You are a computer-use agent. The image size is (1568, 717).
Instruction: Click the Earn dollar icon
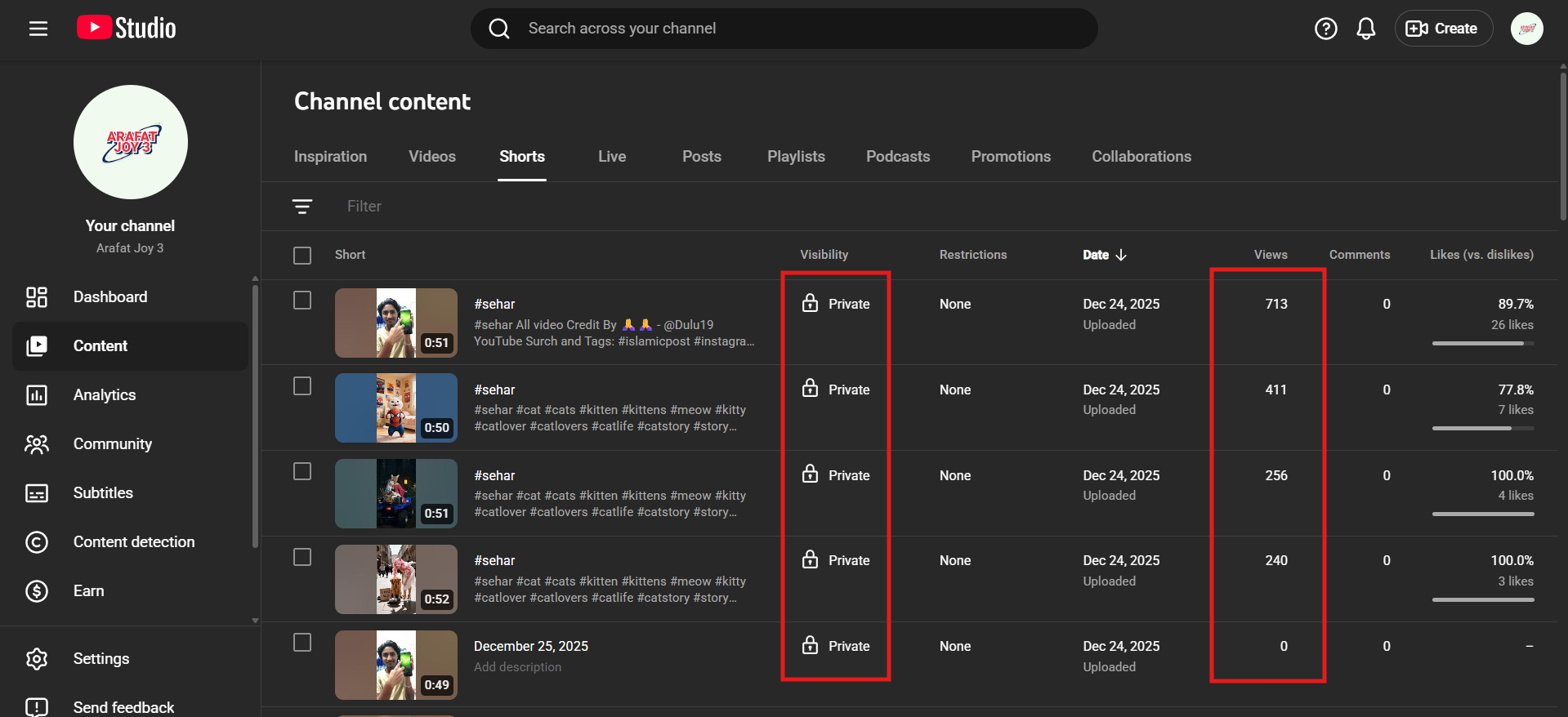37,591
